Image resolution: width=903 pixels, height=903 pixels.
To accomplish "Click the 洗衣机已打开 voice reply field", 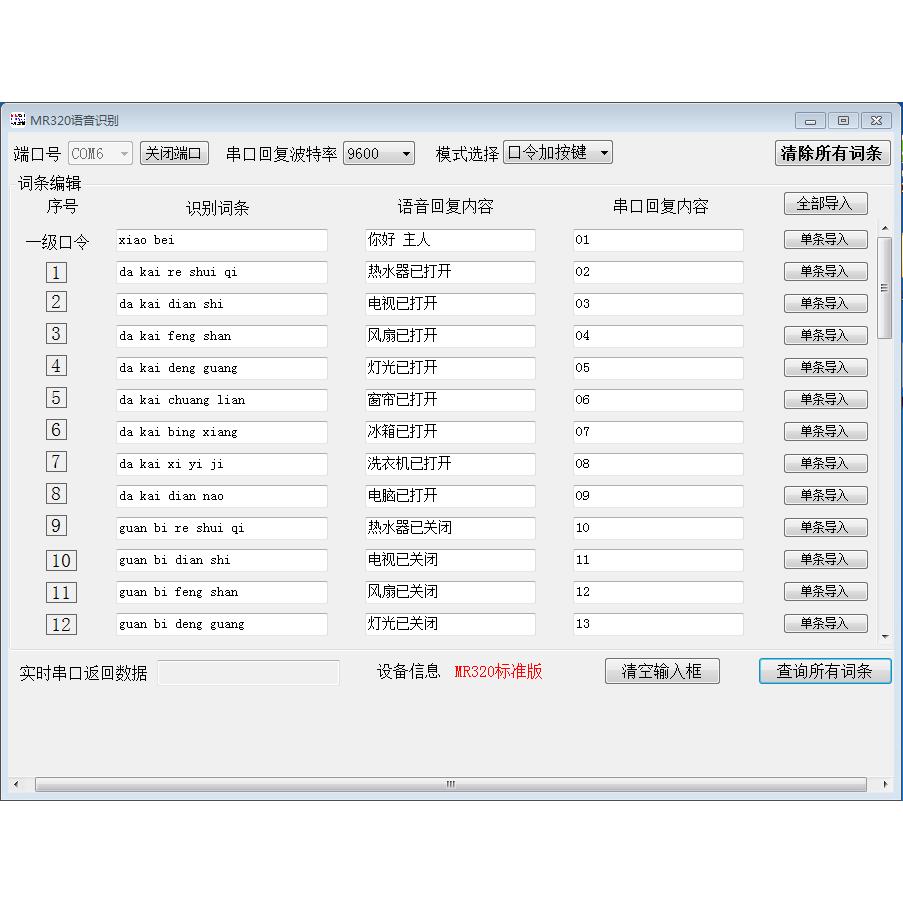I will (x=450, y=464).
